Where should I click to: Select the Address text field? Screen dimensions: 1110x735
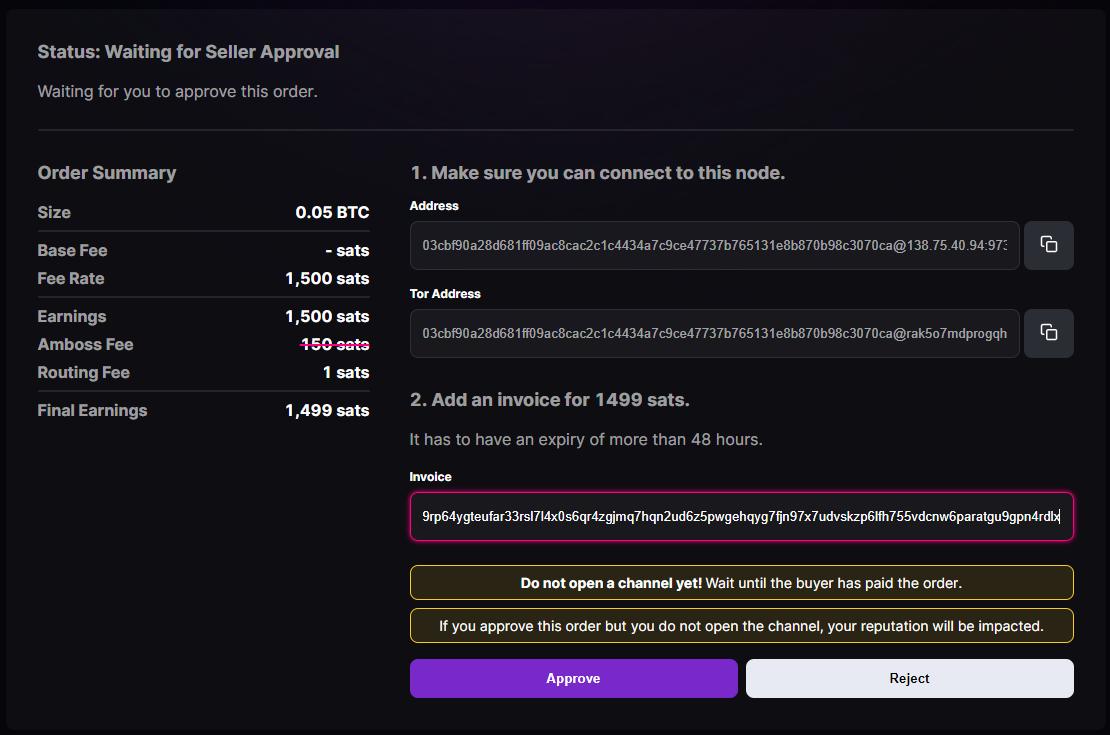(714, 245)
